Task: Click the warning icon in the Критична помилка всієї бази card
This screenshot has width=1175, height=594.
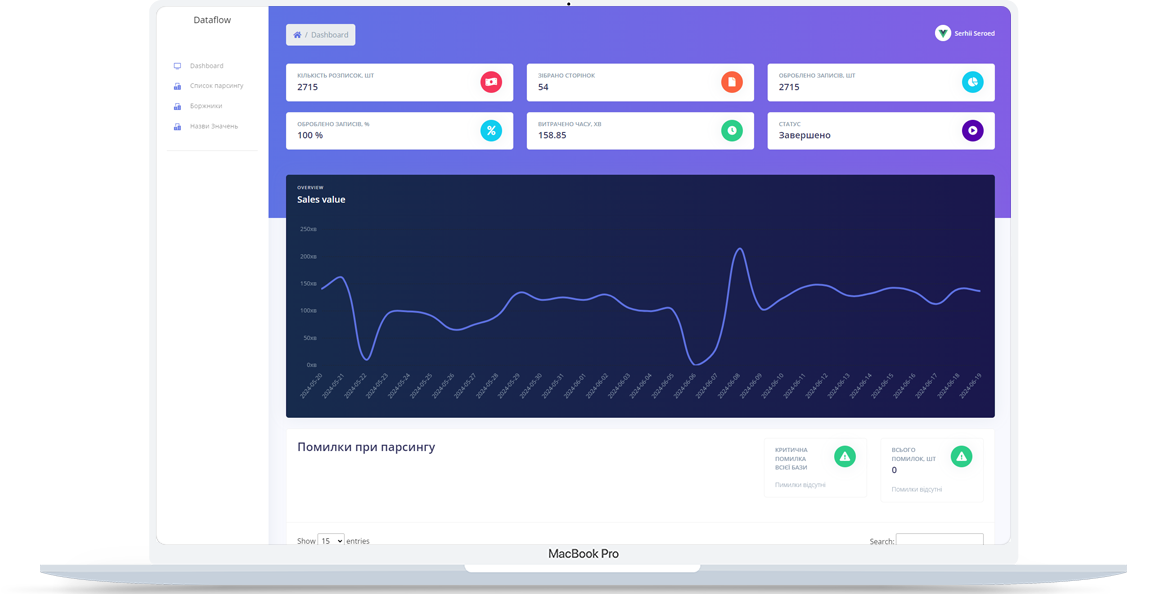Action: point(845,456)
